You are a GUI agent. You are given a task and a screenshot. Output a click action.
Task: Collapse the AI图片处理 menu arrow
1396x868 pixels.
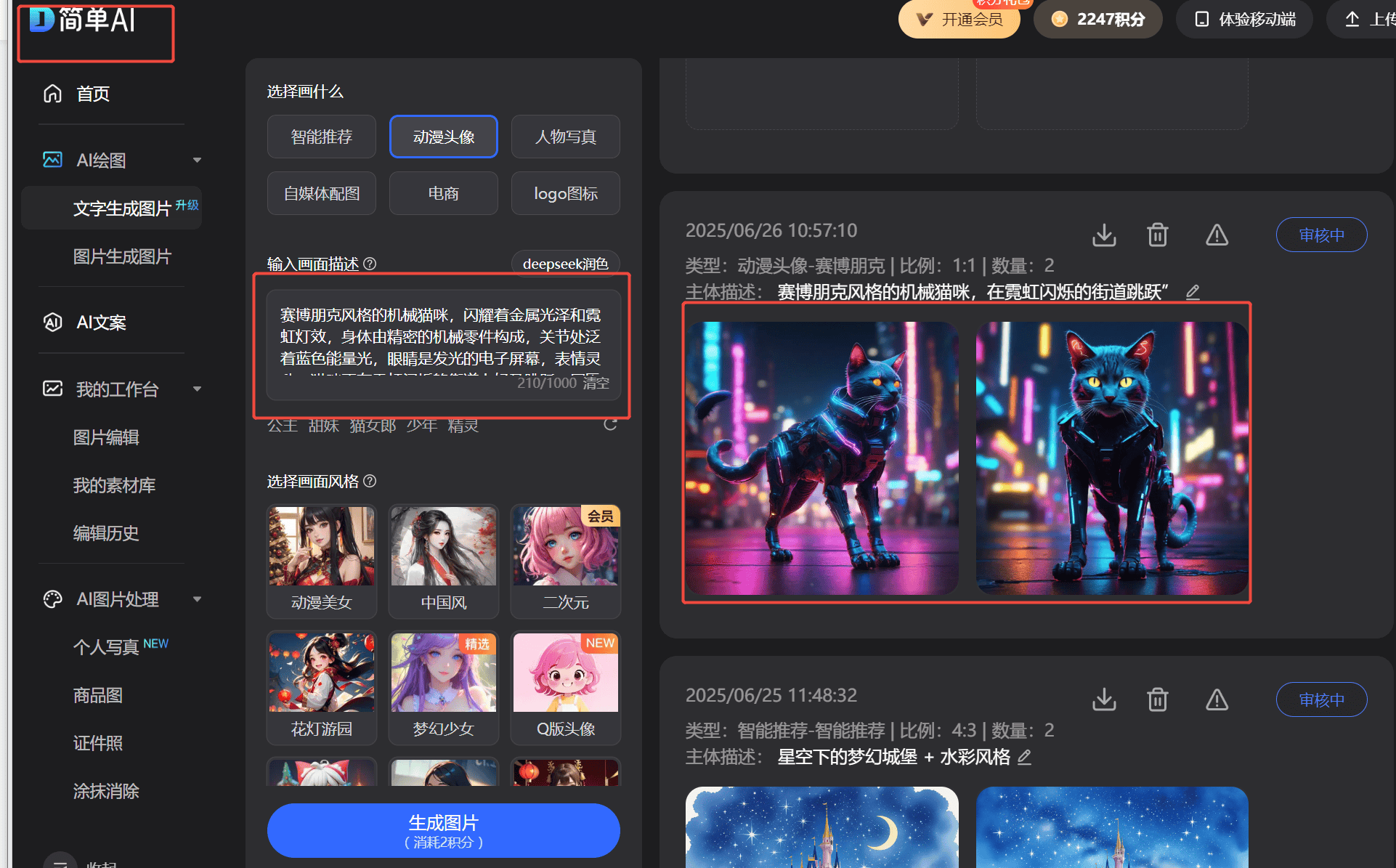(197, 599)
